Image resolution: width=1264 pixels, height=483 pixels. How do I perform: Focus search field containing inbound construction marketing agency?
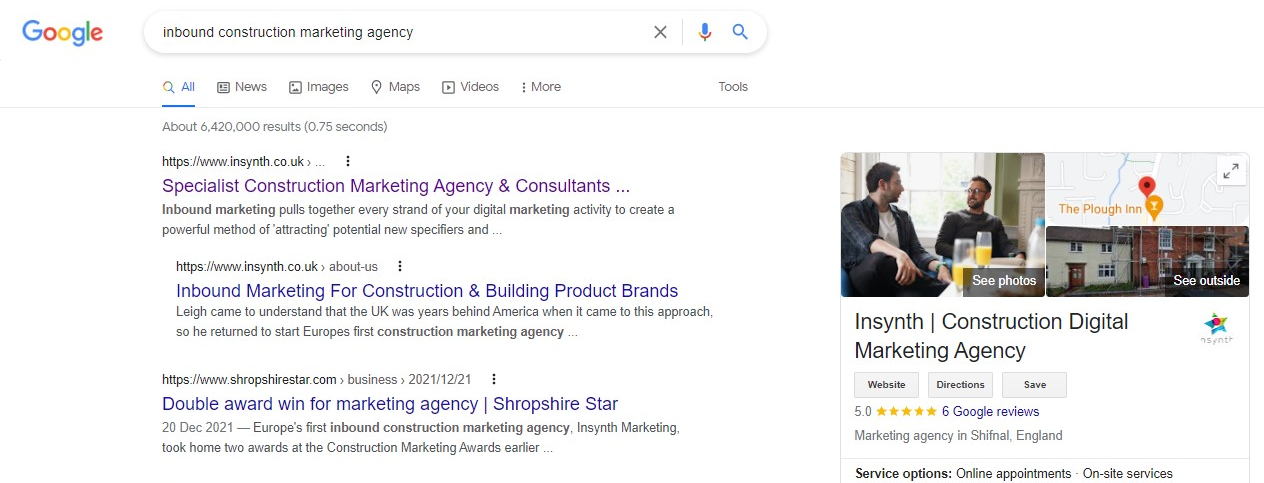pyautogui.click(x=400, y=32)
